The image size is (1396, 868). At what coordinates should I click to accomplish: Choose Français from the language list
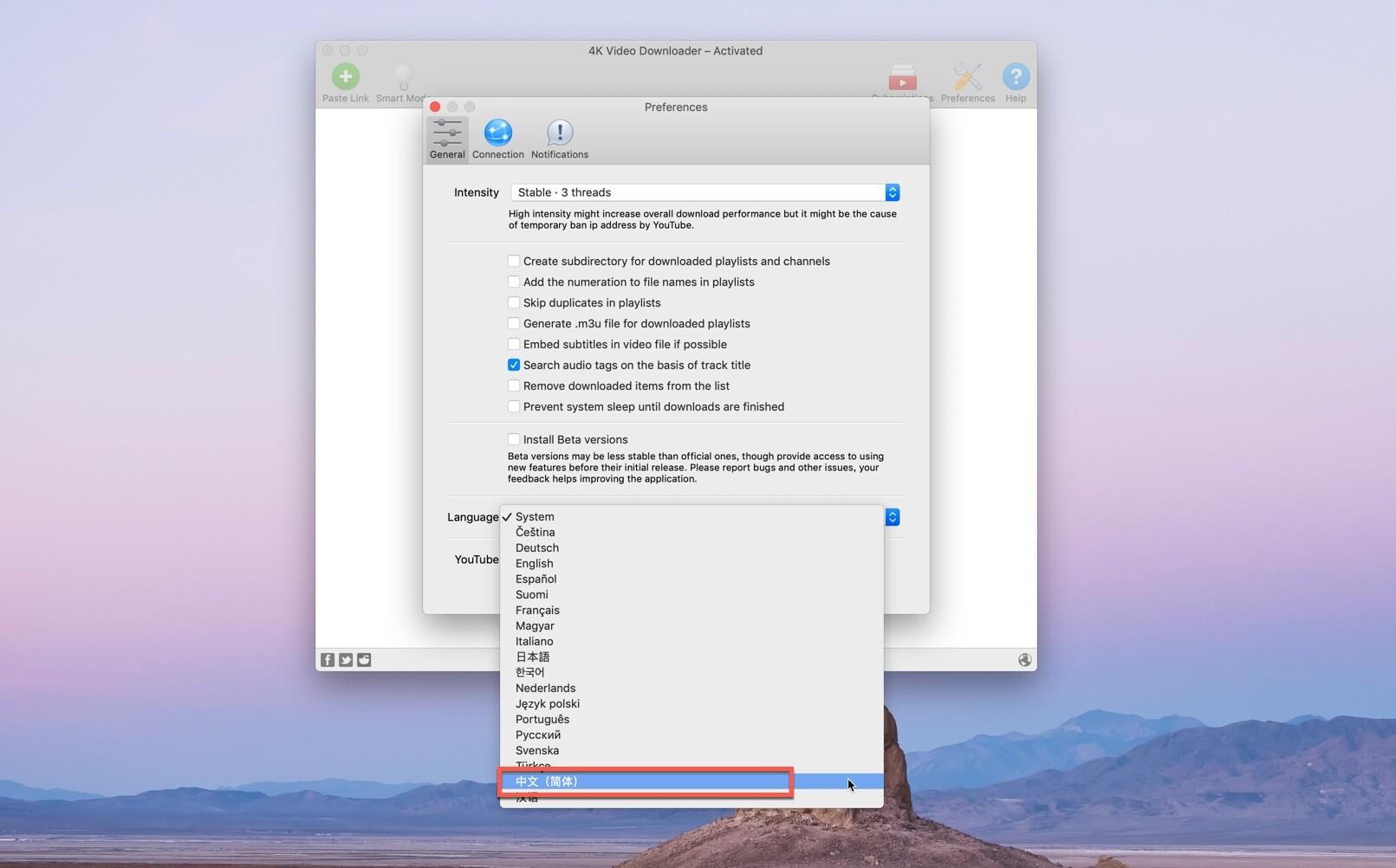(692, 610)
